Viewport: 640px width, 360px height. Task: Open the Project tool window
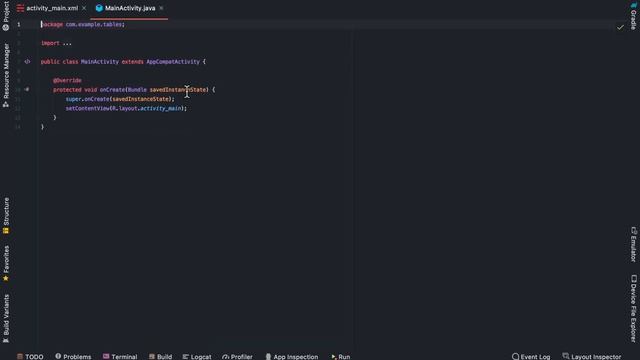point(6,16)
